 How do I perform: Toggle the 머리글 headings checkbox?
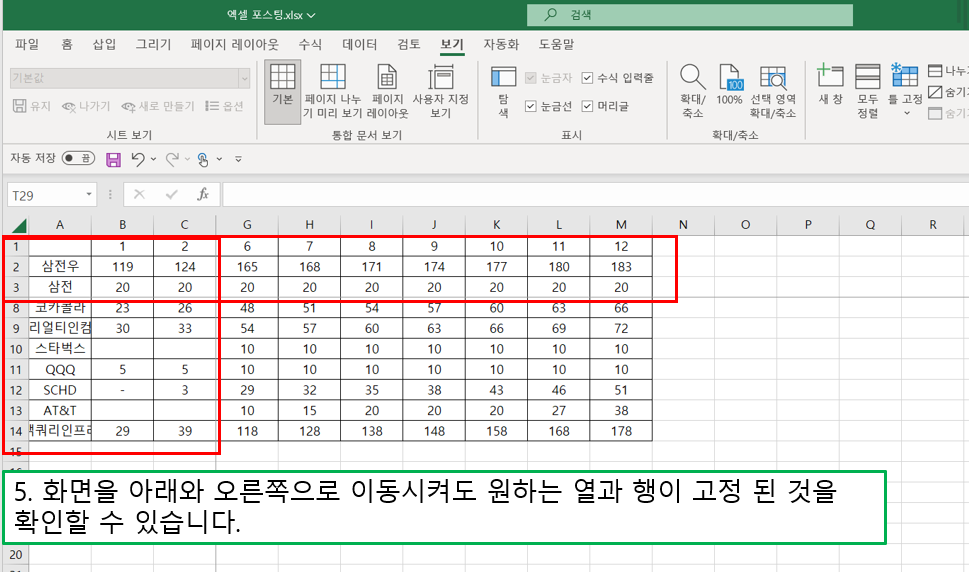[x=588, y=106]
